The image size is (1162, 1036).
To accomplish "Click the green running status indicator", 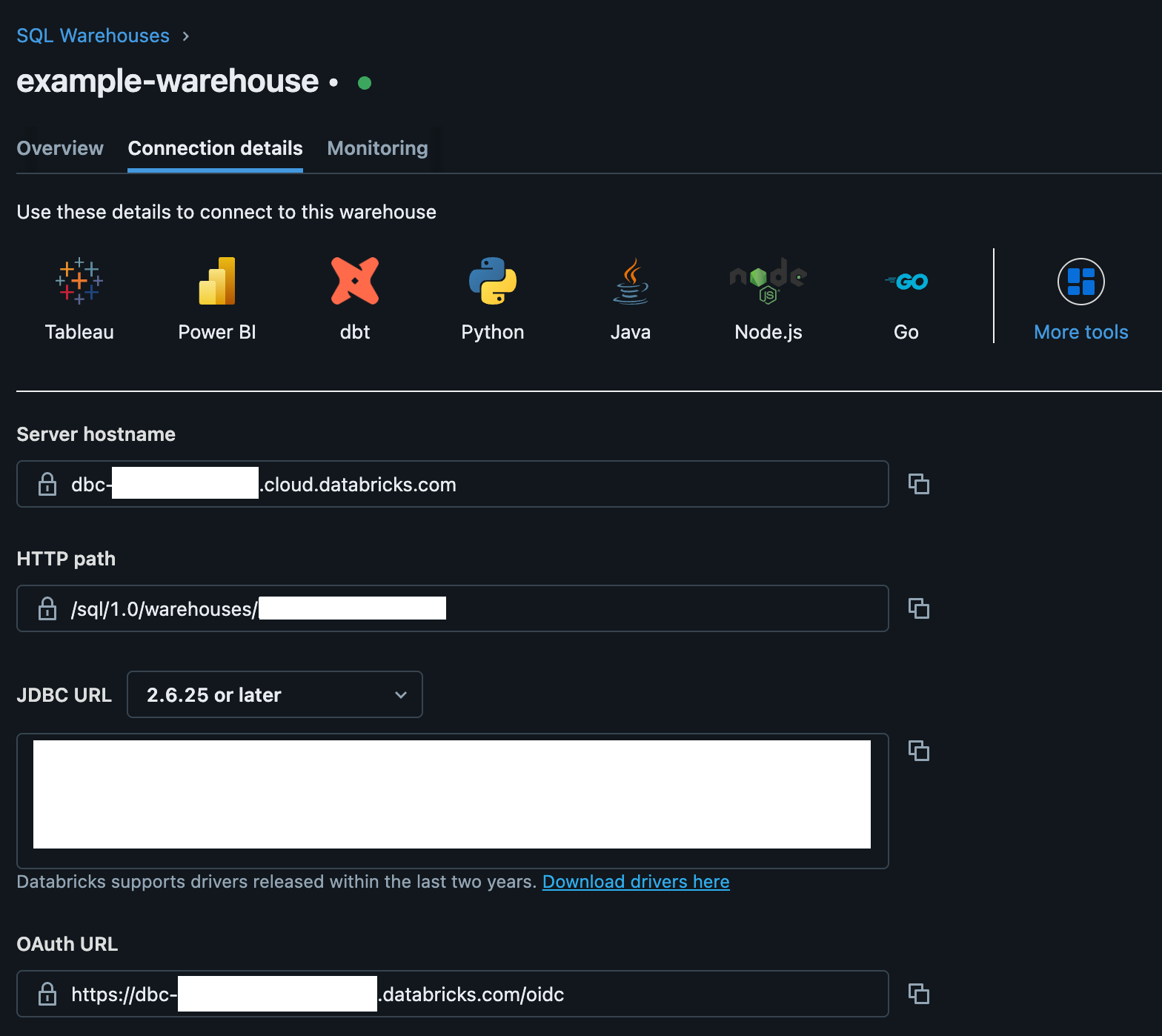I will click(364, 82).
